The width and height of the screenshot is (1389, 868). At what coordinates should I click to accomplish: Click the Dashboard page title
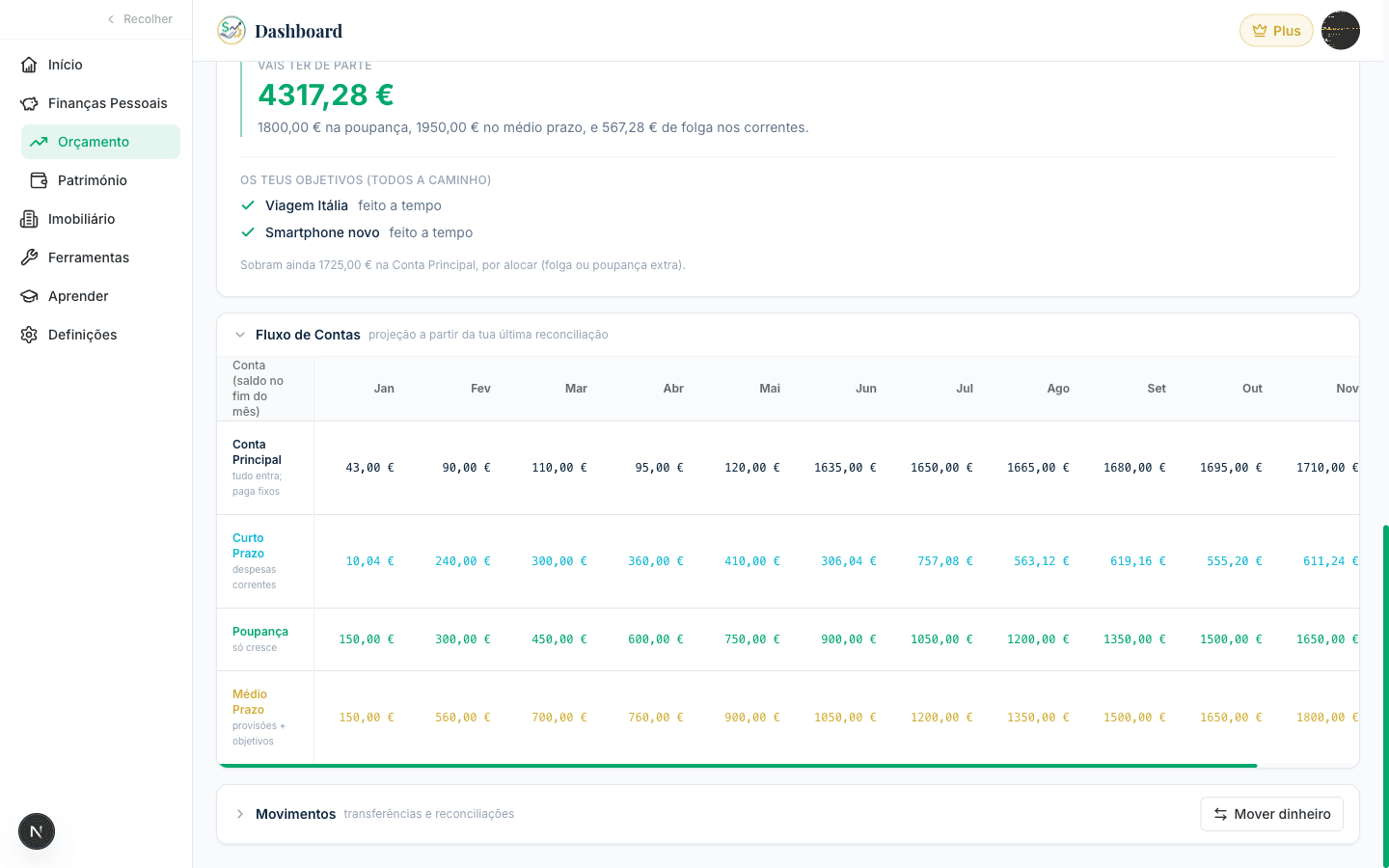(298, 31)
